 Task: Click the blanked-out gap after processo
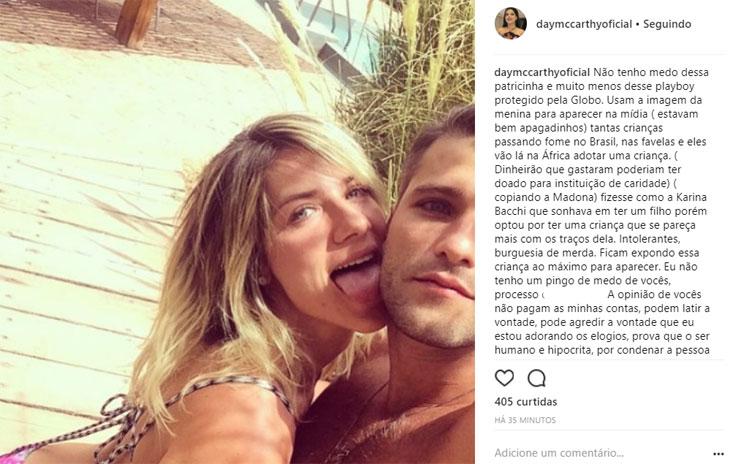click(x=574, y=295)
